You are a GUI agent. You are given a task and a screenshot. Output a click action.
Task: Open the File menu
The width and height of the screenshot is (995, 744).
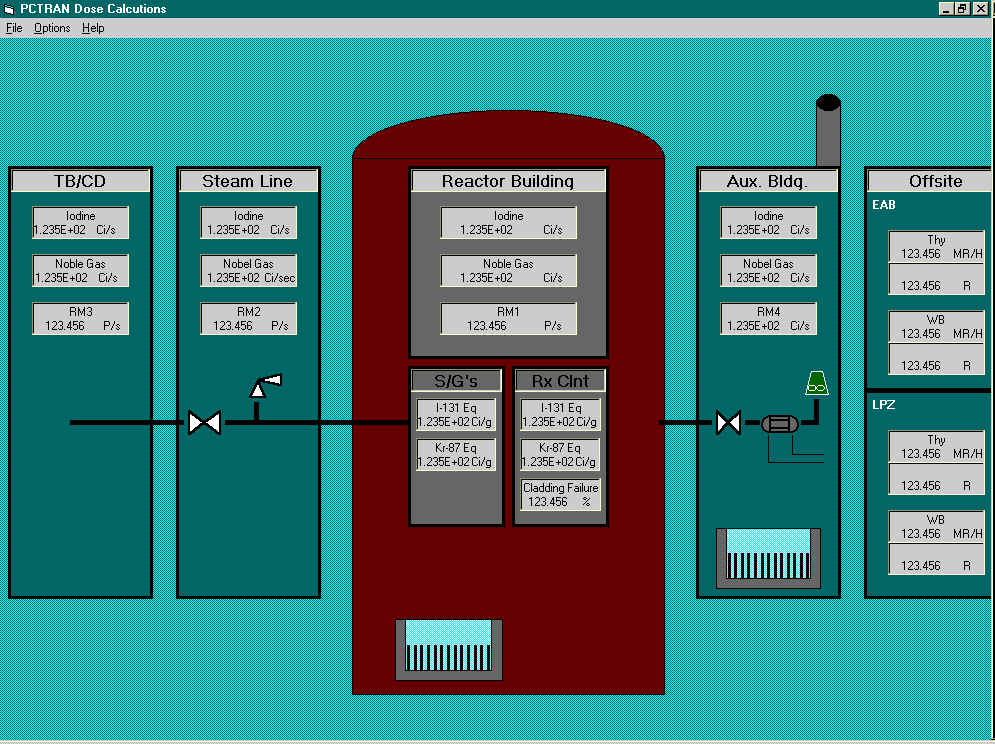pos(14,28)
